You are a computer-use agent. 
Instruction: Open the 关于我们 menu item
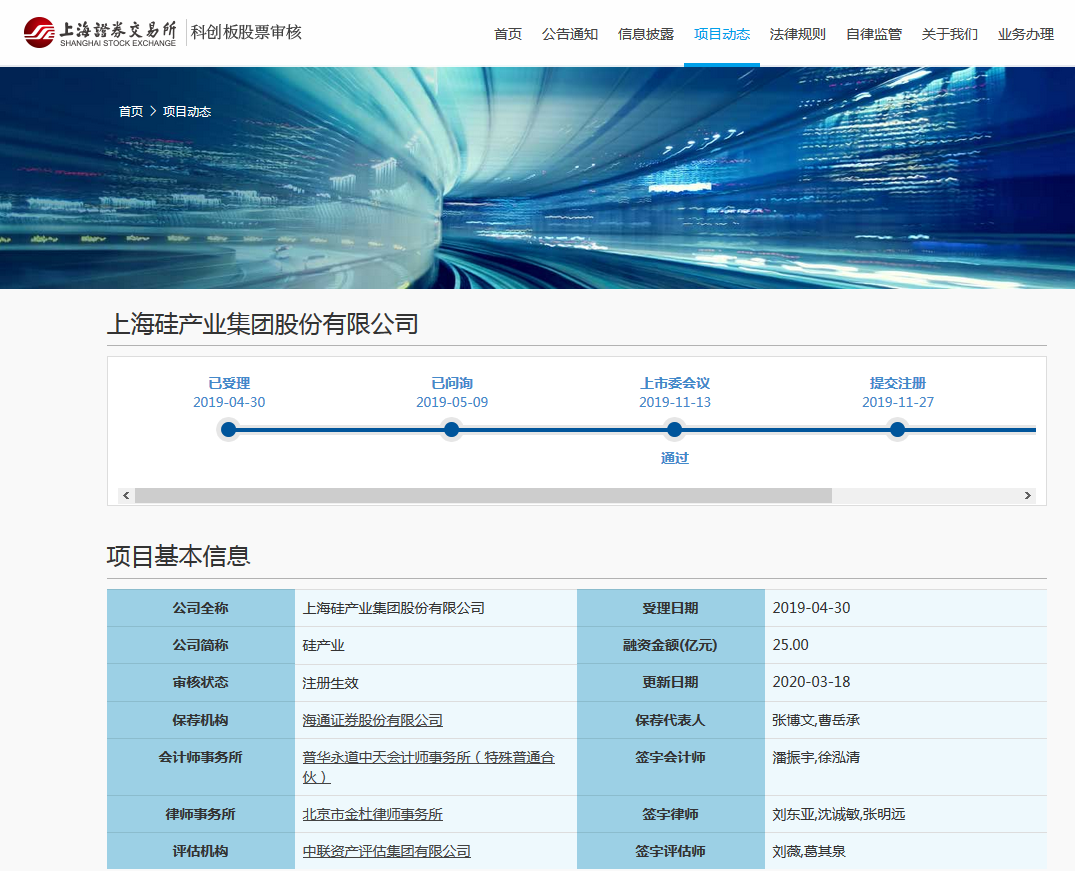[950, 34]
